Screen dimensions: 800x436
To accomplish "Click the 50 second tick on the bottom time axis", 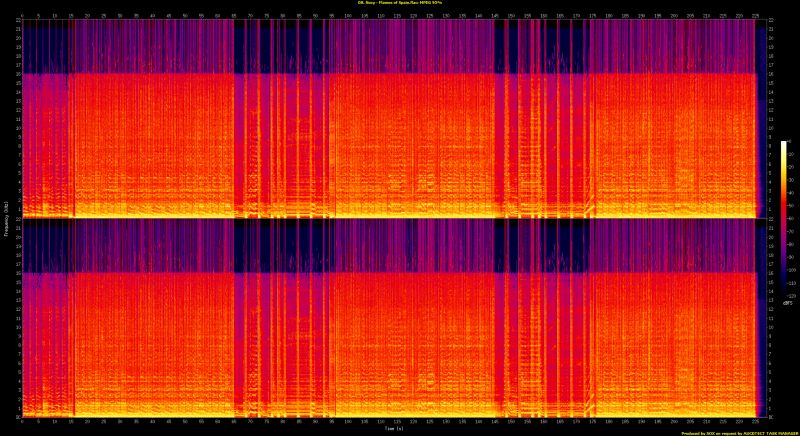I will (x=185, y=422).
